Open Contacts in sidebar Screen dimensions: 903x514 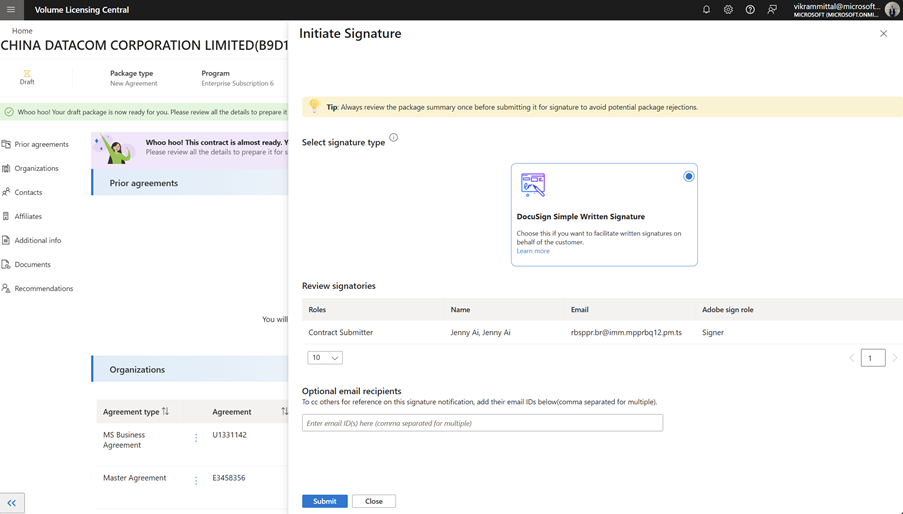[x=28, y=192]
